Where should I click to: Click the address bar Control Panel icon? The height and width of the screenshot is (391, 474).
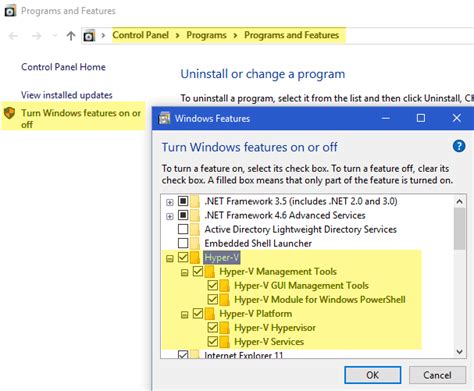[x=89, y=36]
